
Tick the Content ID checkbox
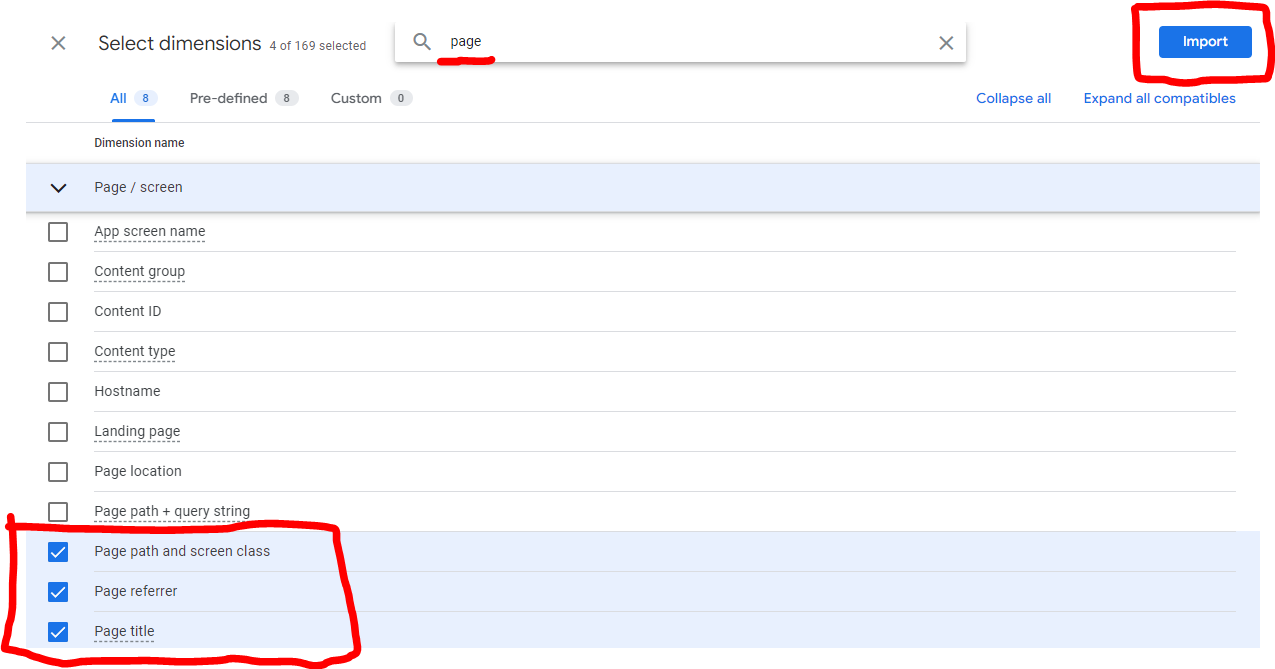click(58, 312)
